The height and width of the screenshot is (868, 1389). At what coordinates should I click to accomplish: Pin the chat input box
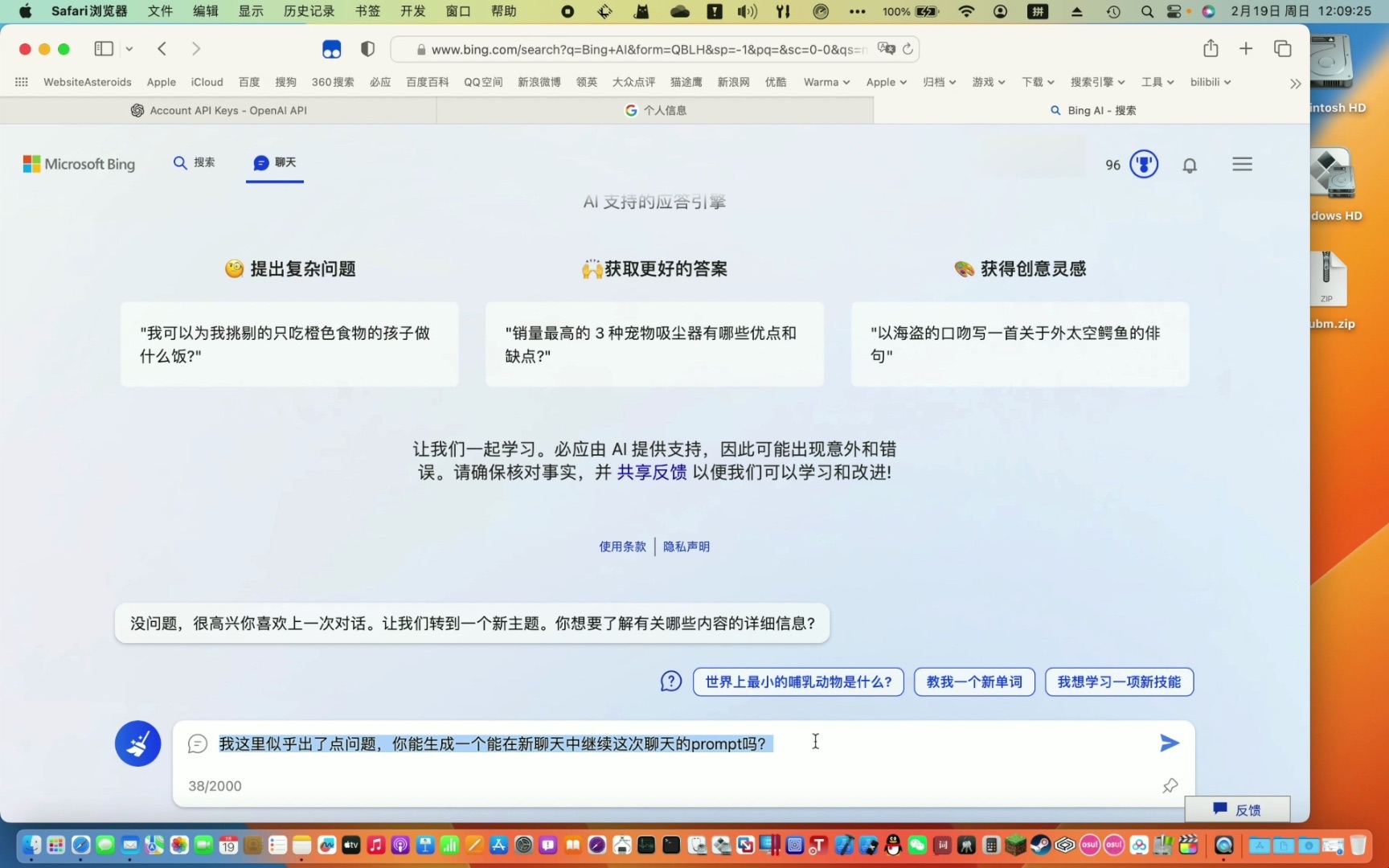(1170, 785)
